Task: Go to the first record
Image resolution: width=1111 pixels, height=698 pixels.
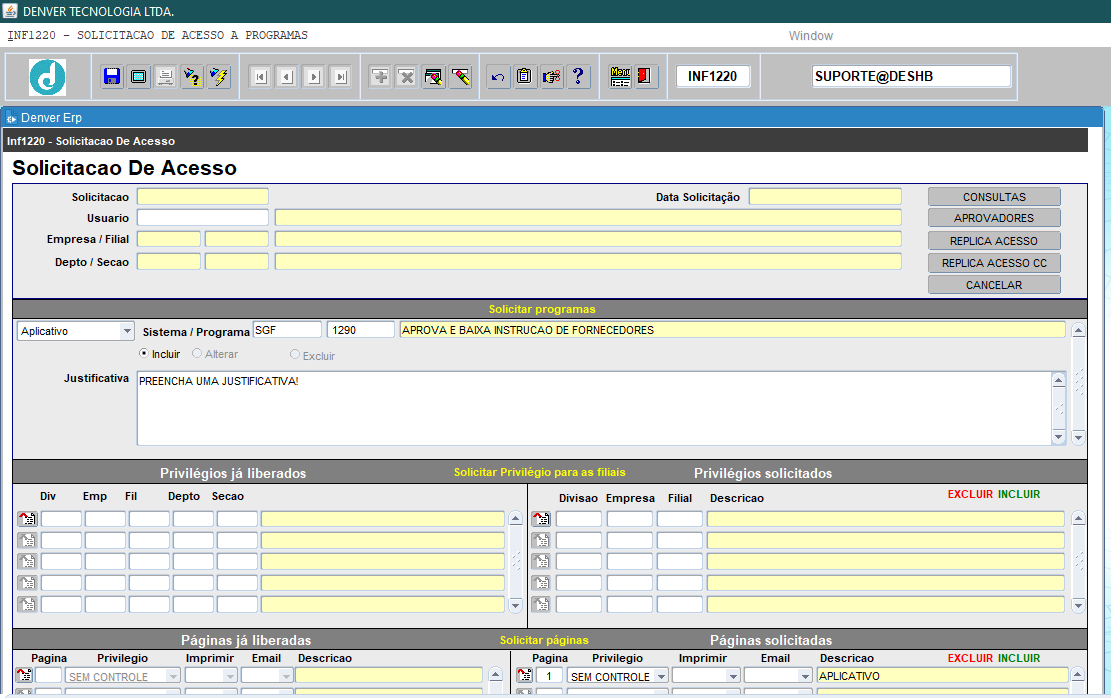Action: [261, 77]
